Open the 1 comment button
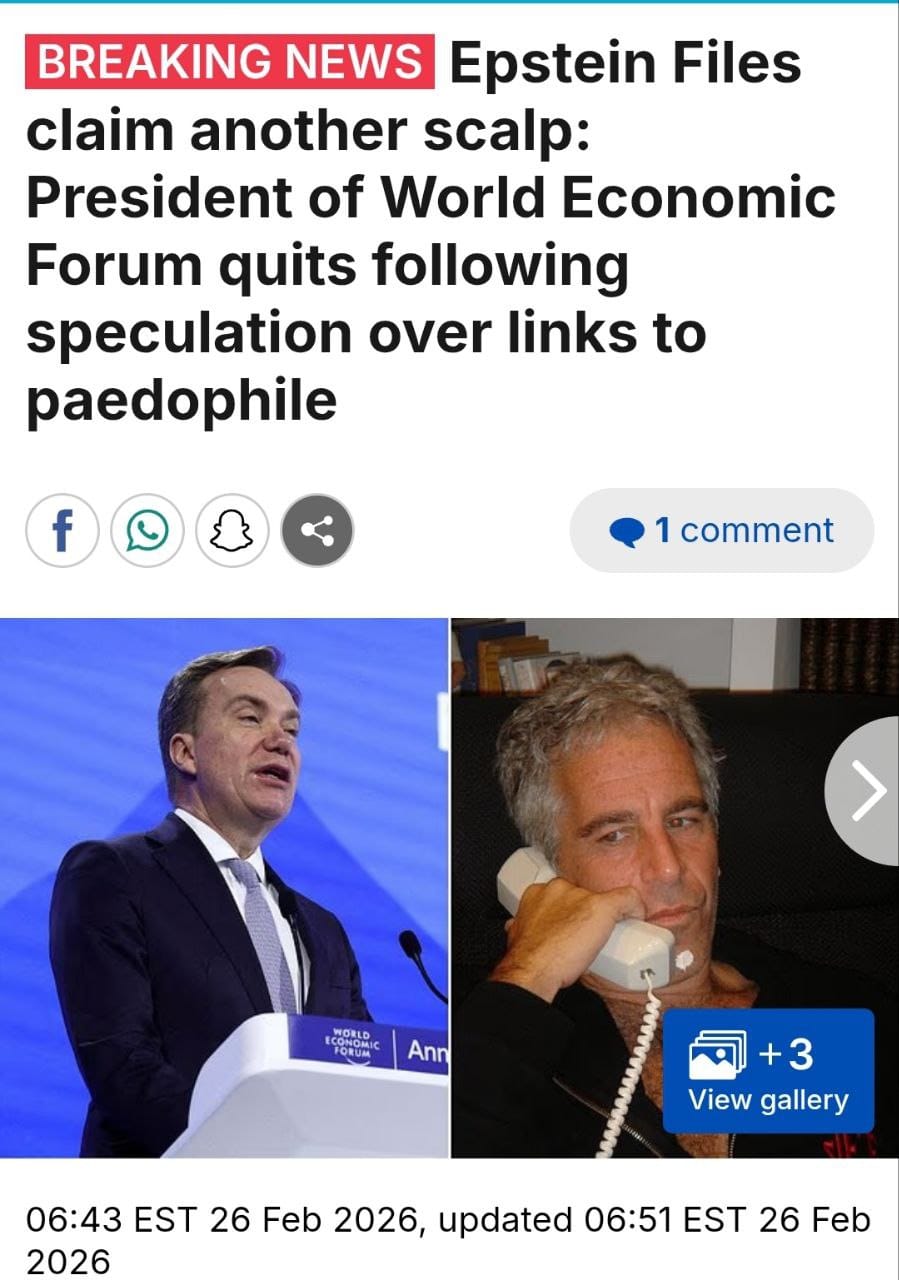899x1280 pixels. pyautogui.click(x=721, y=530)
